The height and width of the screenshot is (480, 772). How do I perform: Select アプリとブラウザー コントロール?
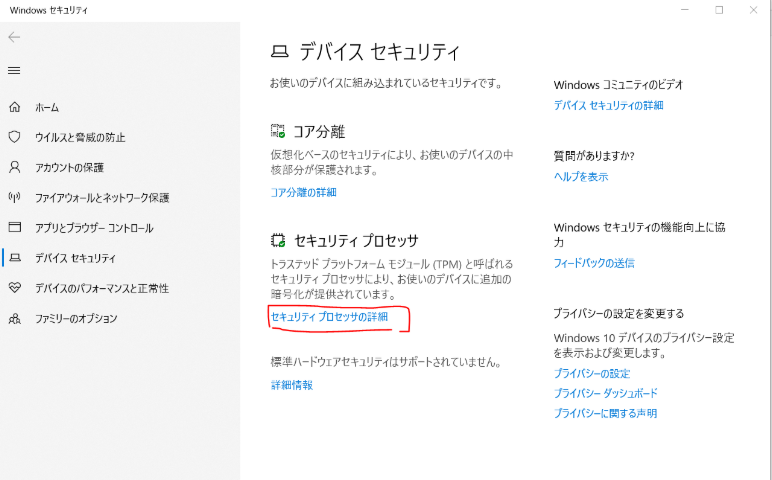pos(94,228)
